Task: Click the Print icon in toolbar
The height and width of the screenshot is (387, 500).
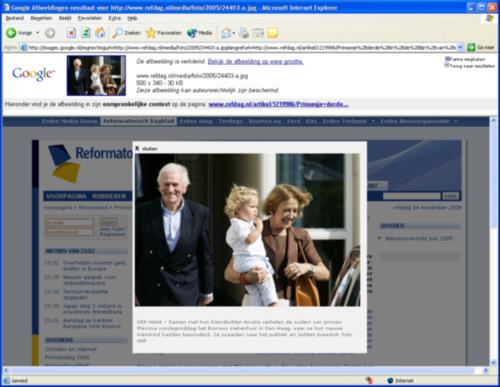Action: coord(244,33)
